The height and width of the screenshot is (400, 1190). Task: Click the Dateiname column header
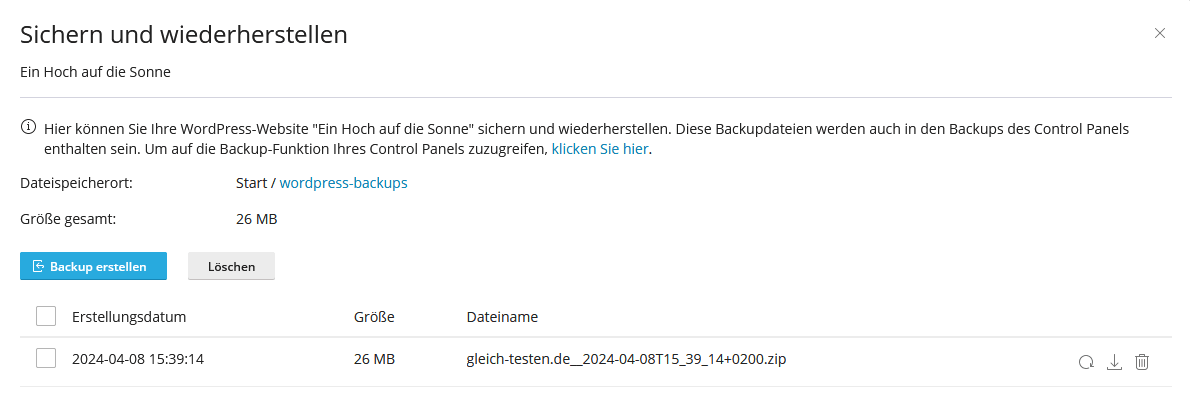coord(502,317)
